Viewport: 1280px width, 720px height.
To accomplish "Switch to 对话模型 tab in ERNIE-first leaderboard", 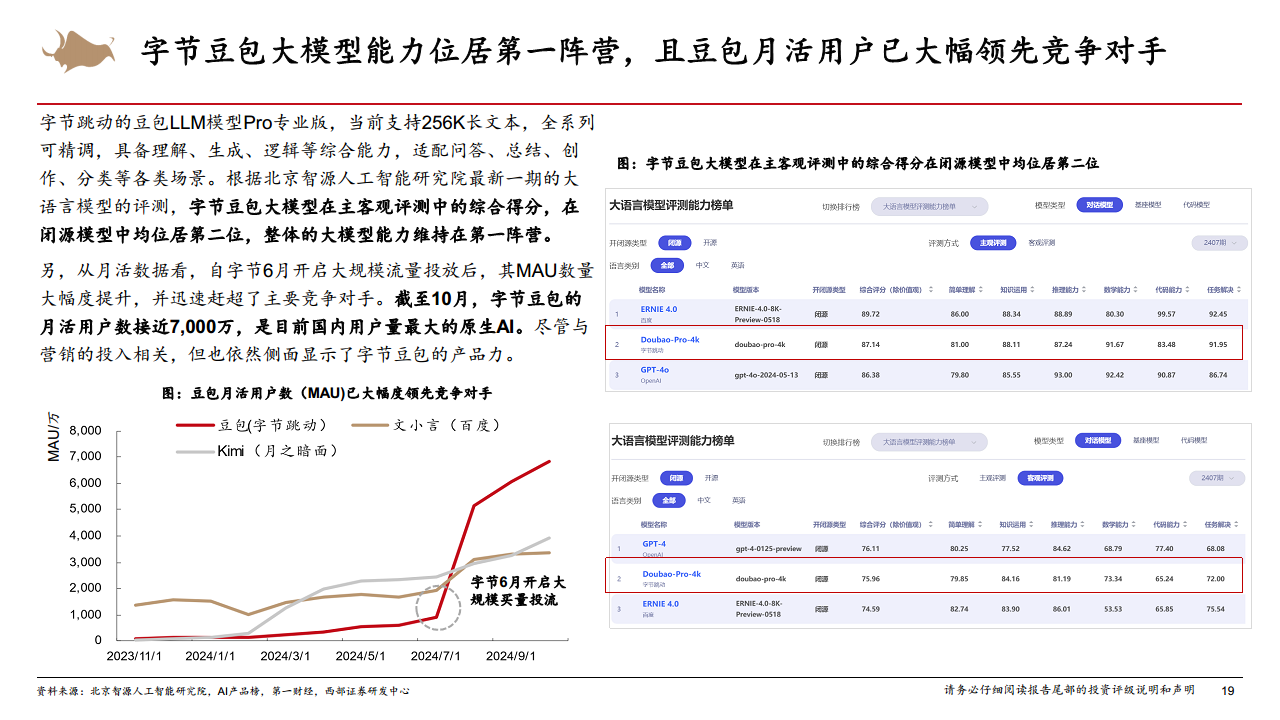I will 1100,205.
